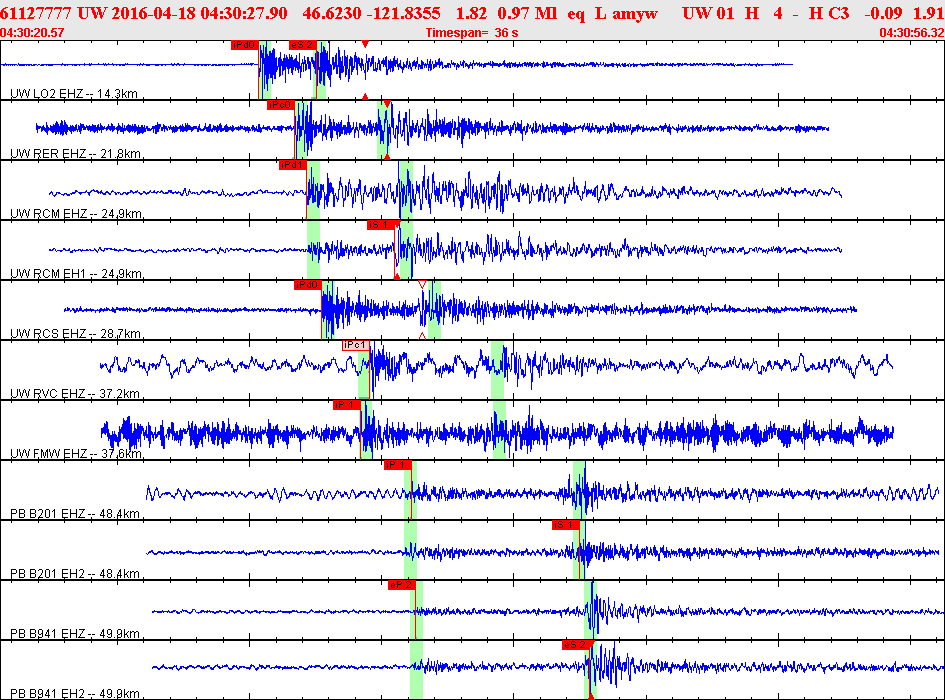
Task: Select the iPd0 pick flag on LO2 EHZ
Action: pos(245,45)
